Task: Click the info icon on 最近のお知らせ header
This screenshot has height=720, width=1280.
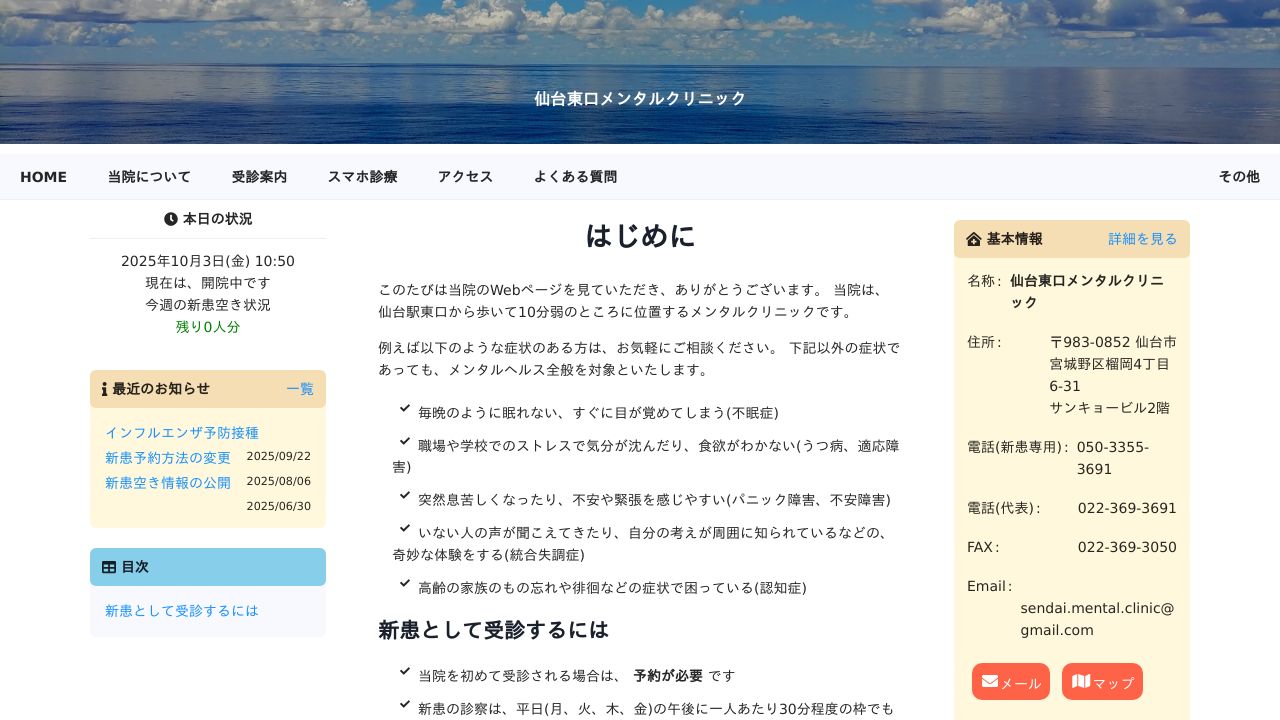Action: (103, 389)
